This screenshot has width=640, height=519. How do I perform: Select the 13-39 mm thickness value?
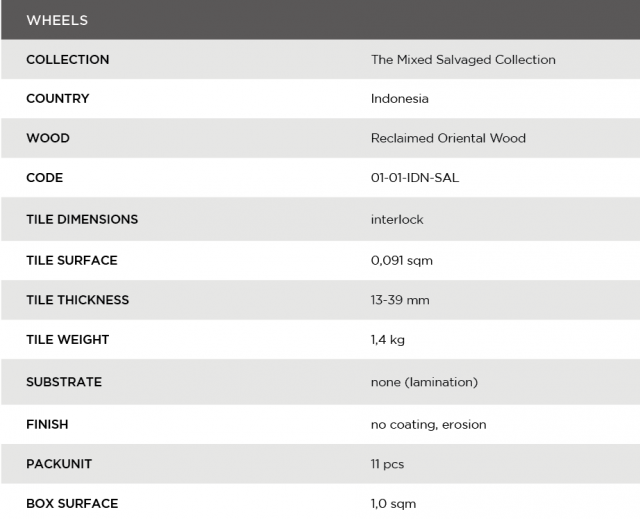400,300
